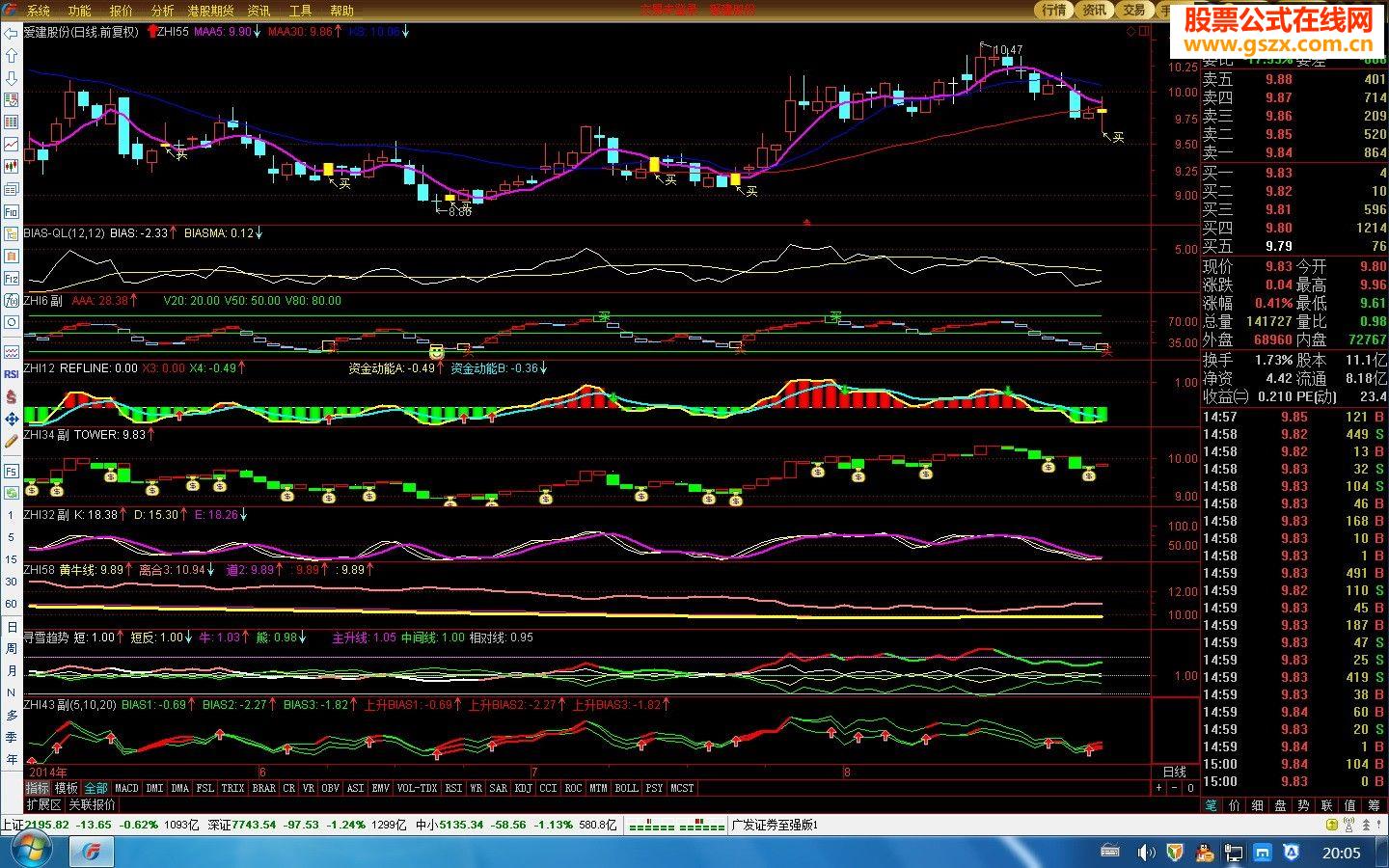Switch to the VOL-TDX indicator tab

pos(417,788)
